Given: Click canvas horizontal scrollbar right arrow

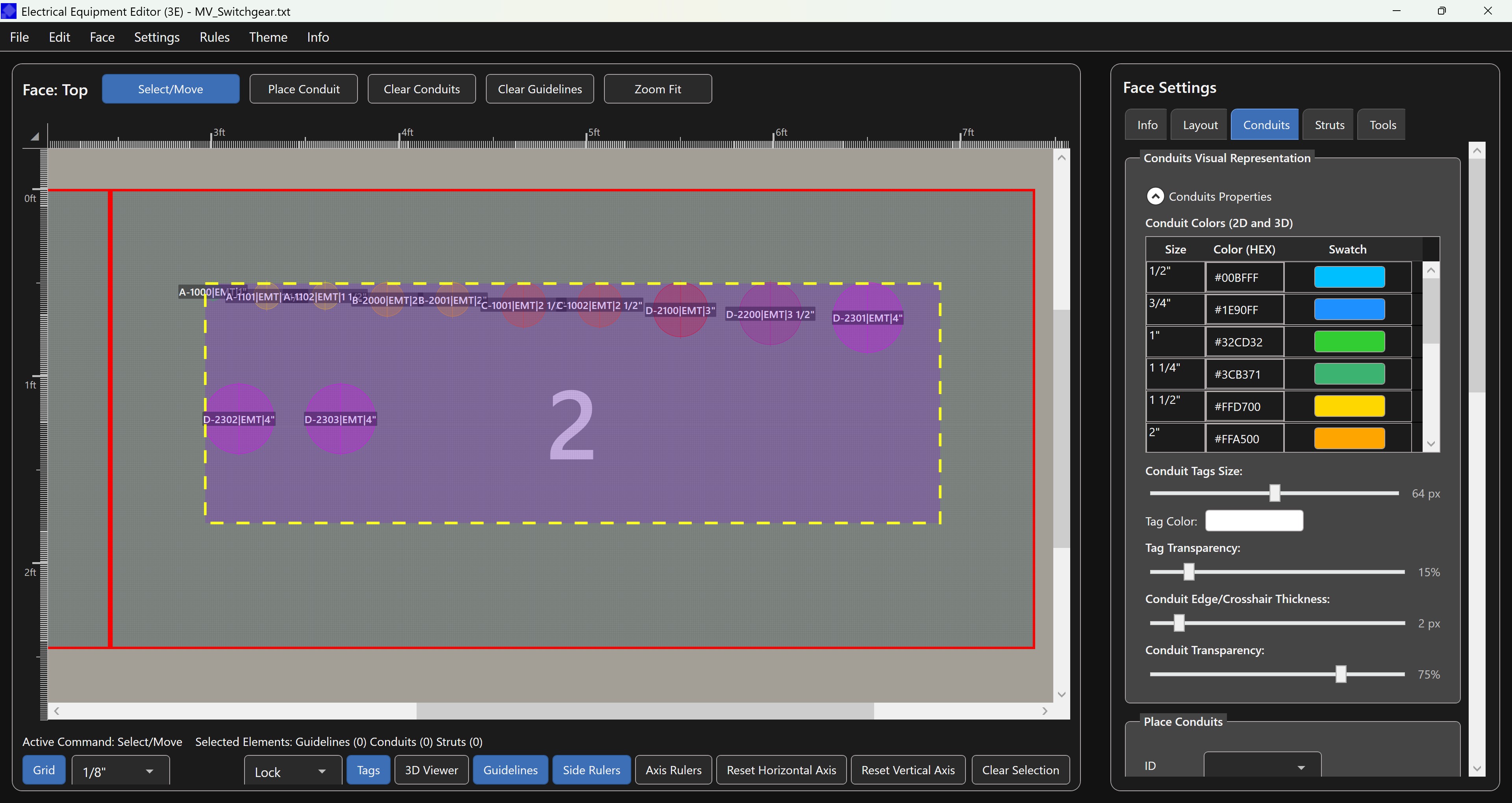Looking at the screenshot, I should 1045,711.
